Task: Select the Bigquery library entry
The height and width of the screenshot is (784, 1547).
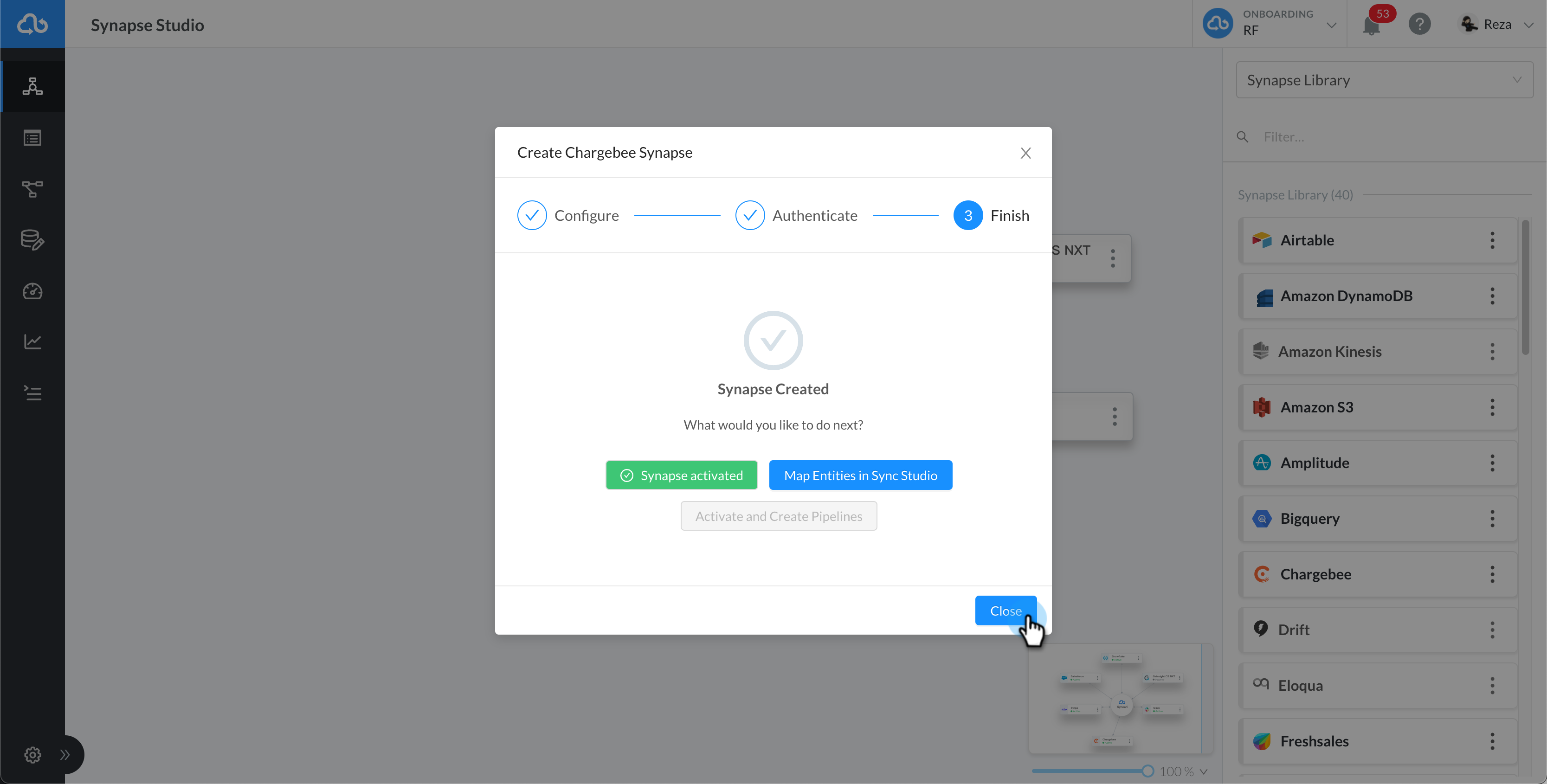Action: 1378,519
